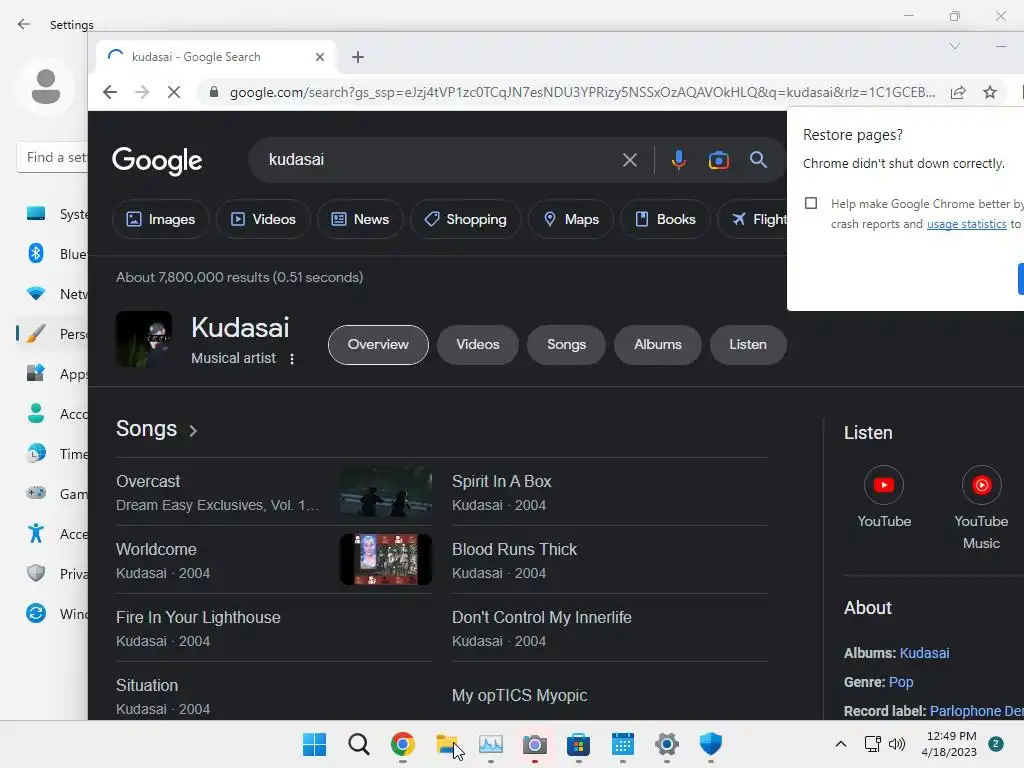Switch to Kudasai Songs tab
Viewport: 1024px width, 768px height.
click(566, 345)
